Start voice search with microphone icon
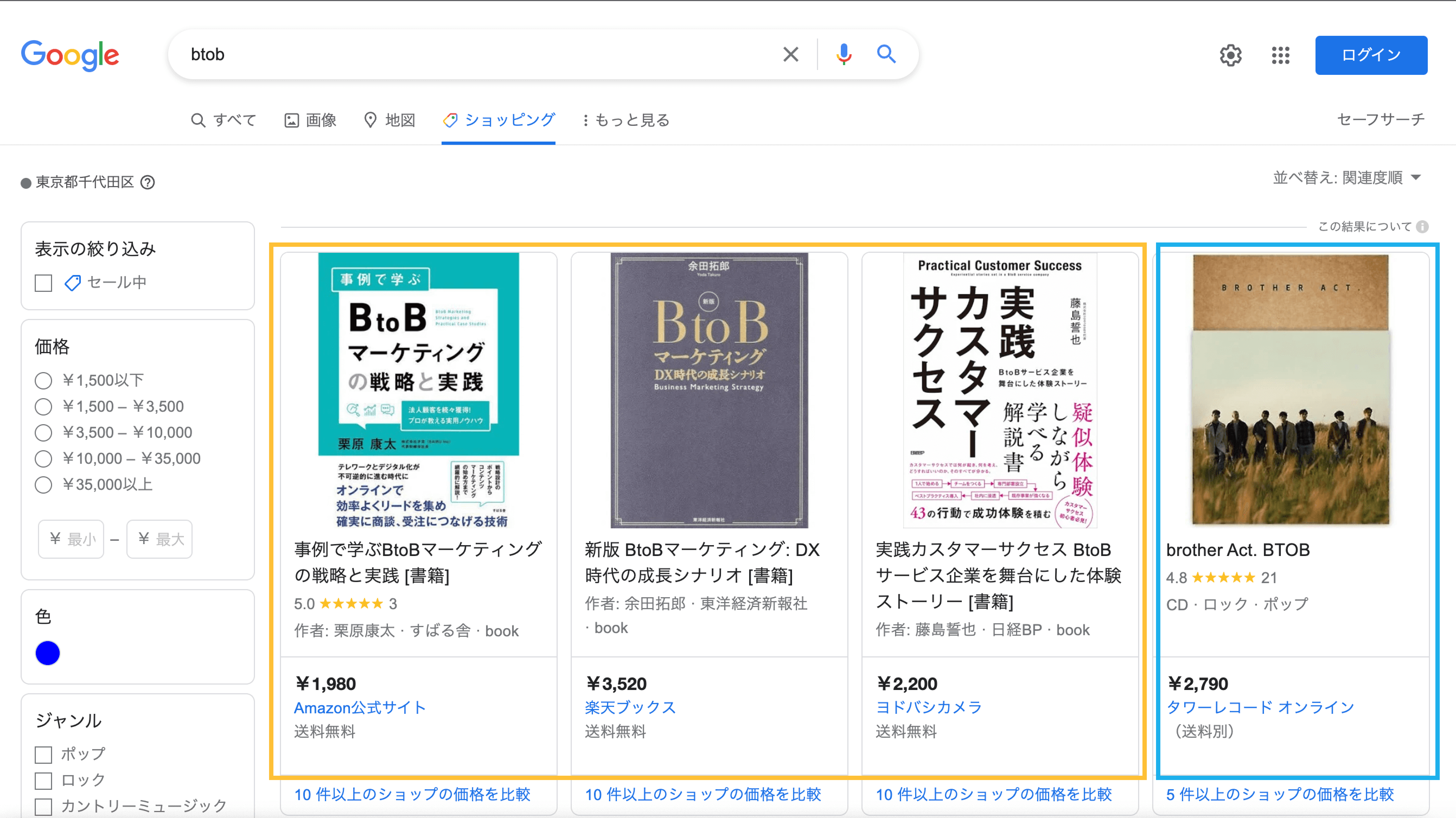1456x818 pixels. [843, 54]
